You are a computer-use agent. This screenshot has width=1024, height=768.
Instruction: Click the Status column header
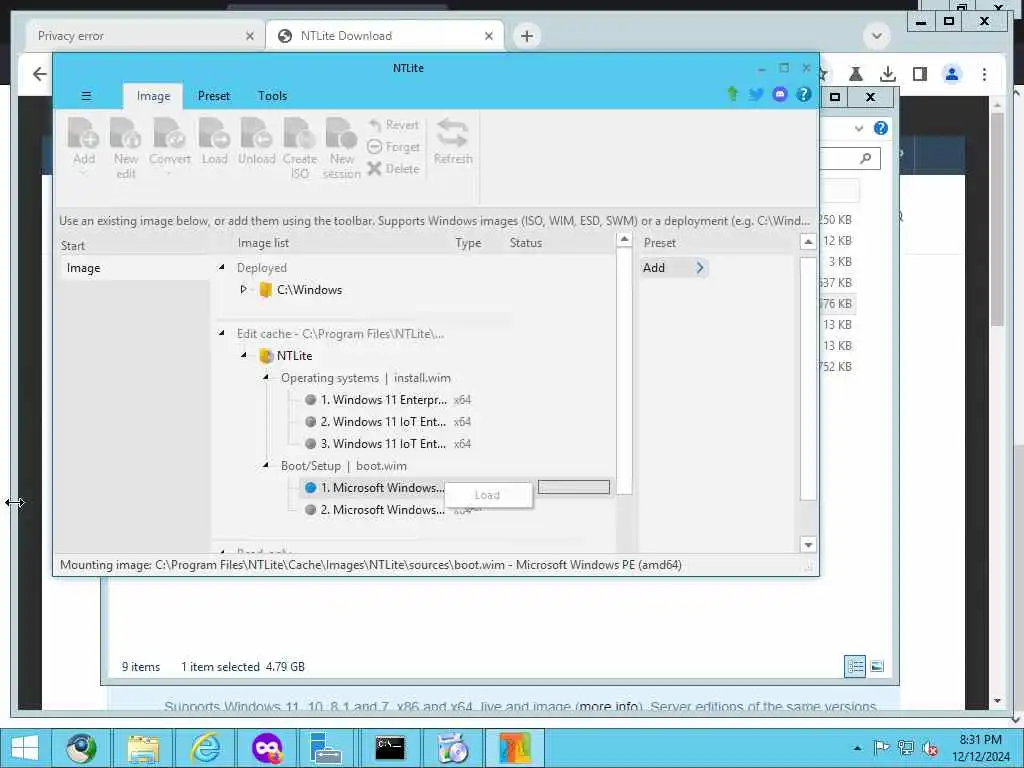[526, 243]
